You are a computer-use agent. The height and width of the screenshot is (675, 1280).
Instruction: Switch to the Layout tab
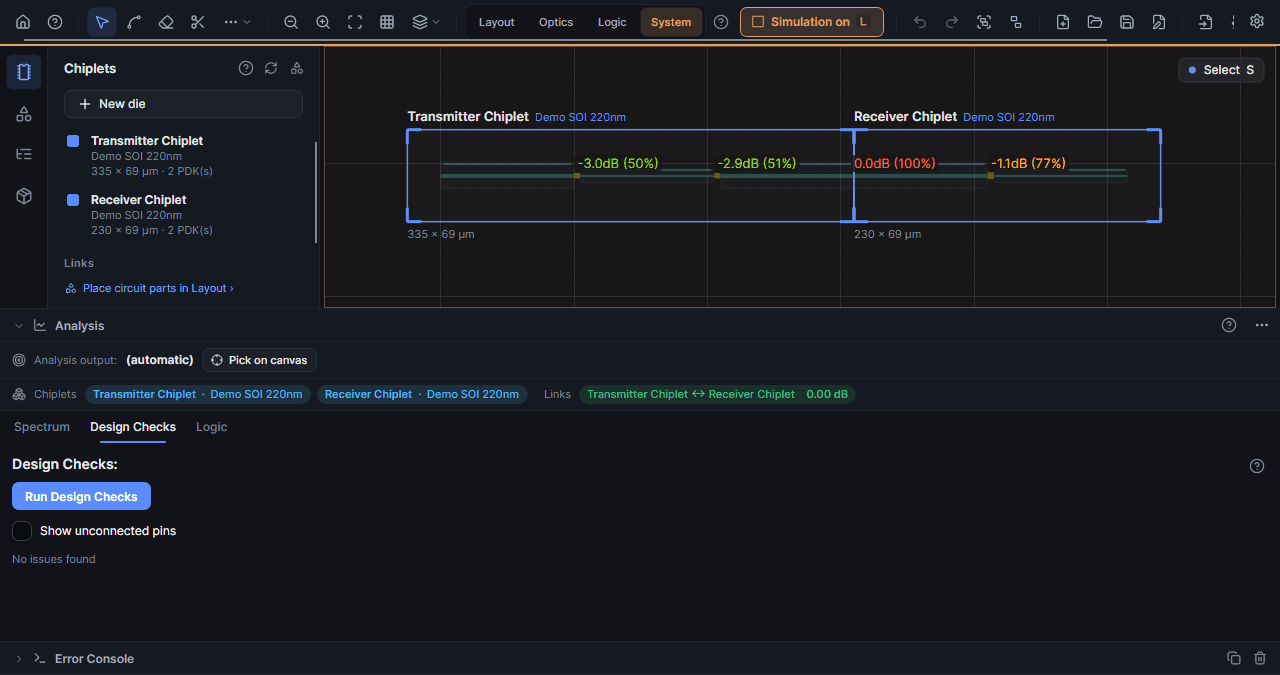tap(497, 22)
